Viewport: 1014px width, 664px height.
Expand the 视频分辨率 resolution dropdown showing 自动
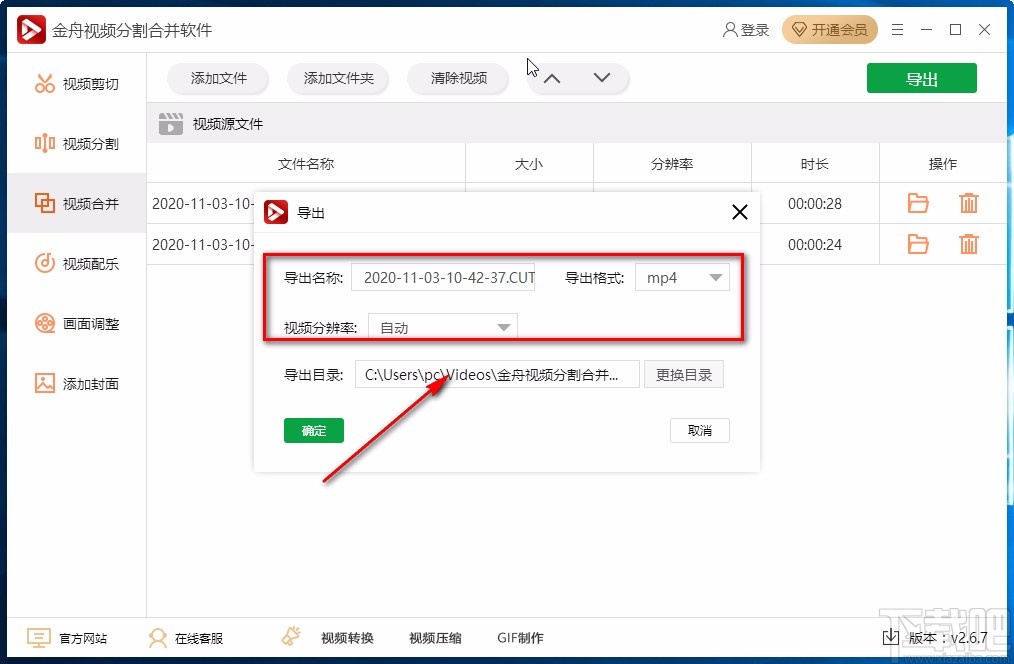point(443,325)
